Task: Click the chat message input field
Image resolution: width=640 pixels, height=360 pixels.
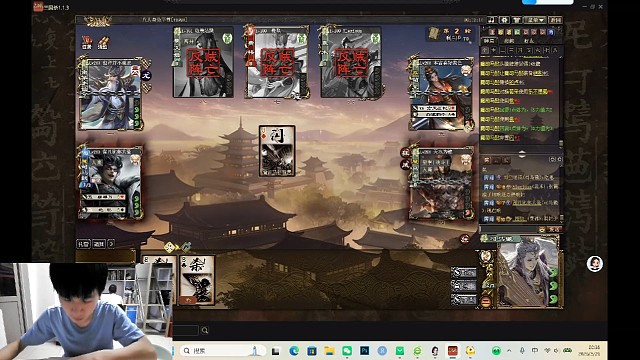Action: (509, 229)
